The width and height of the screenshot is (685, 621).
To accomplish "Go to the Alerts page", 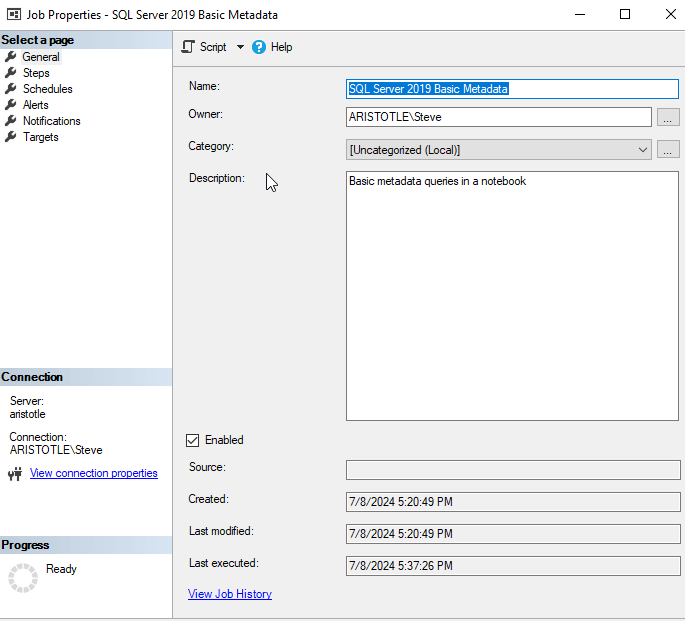I will (x=35, y=105).
